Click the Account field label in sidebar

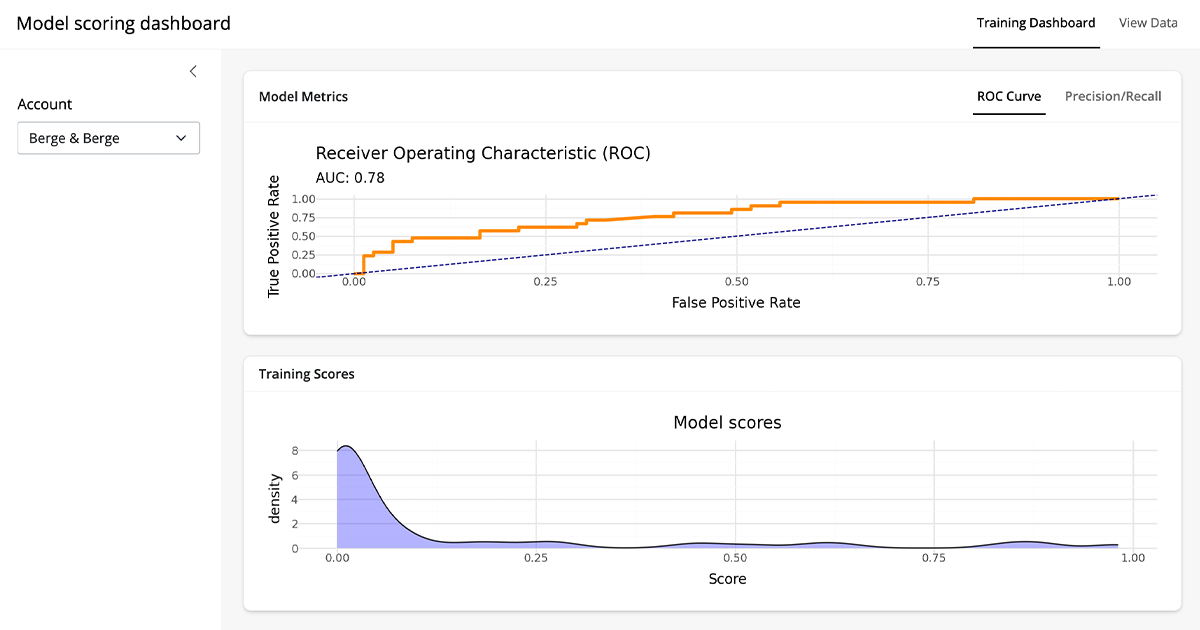pyautogui.click(x=45, y=104)
